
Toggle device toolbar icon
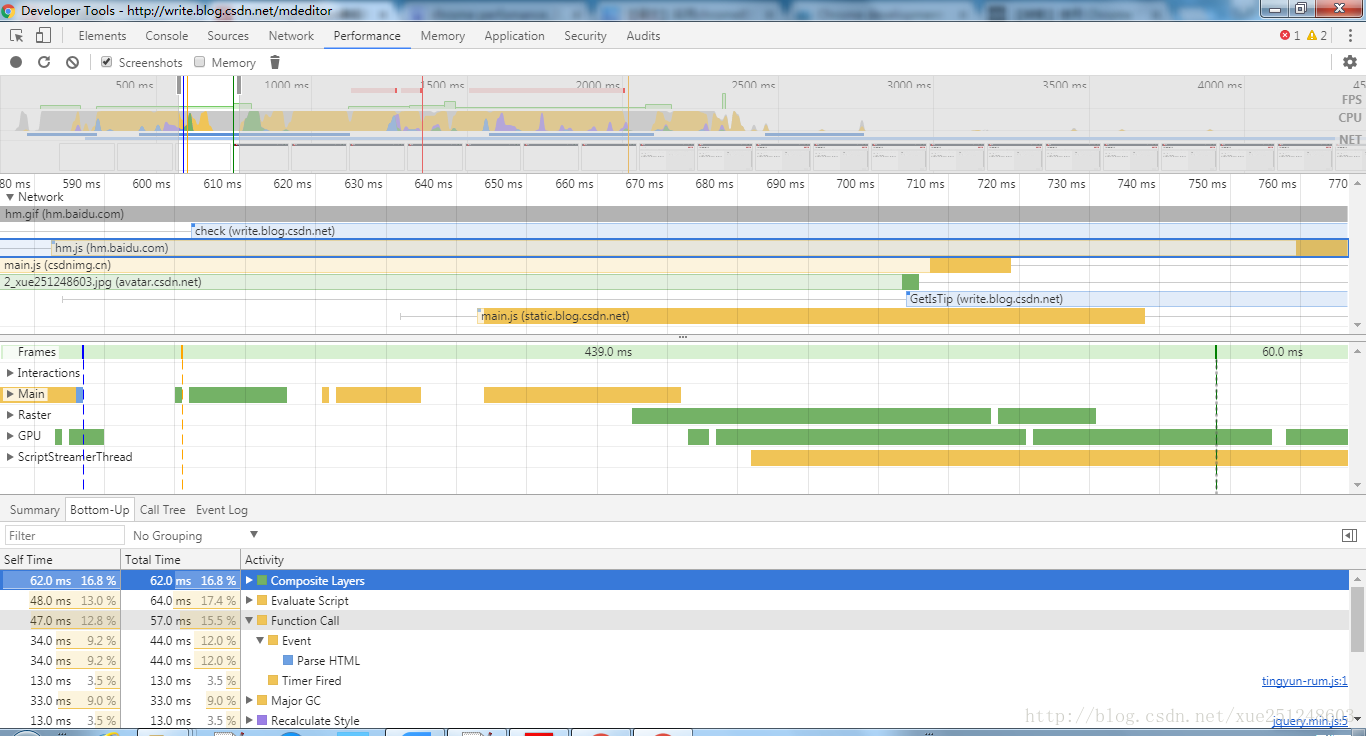coord(43,36)
